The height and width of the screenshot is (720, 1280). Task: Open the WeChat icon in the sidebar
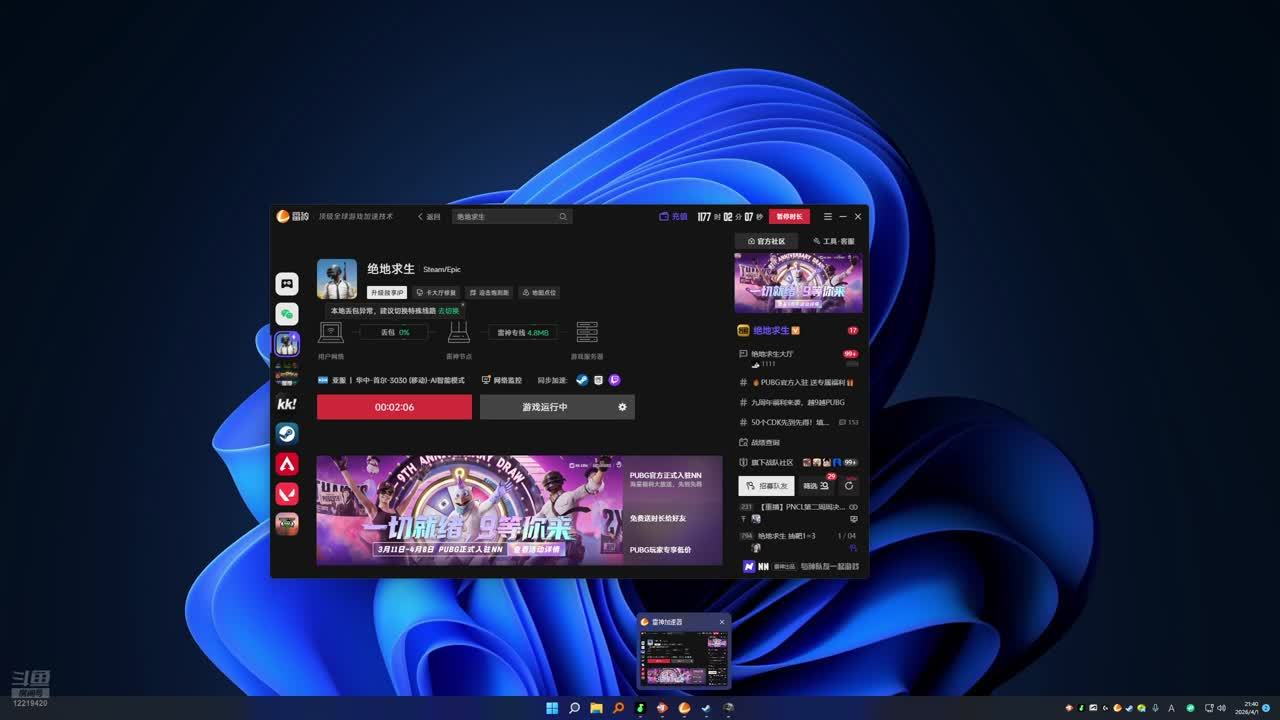pos(287,314)
